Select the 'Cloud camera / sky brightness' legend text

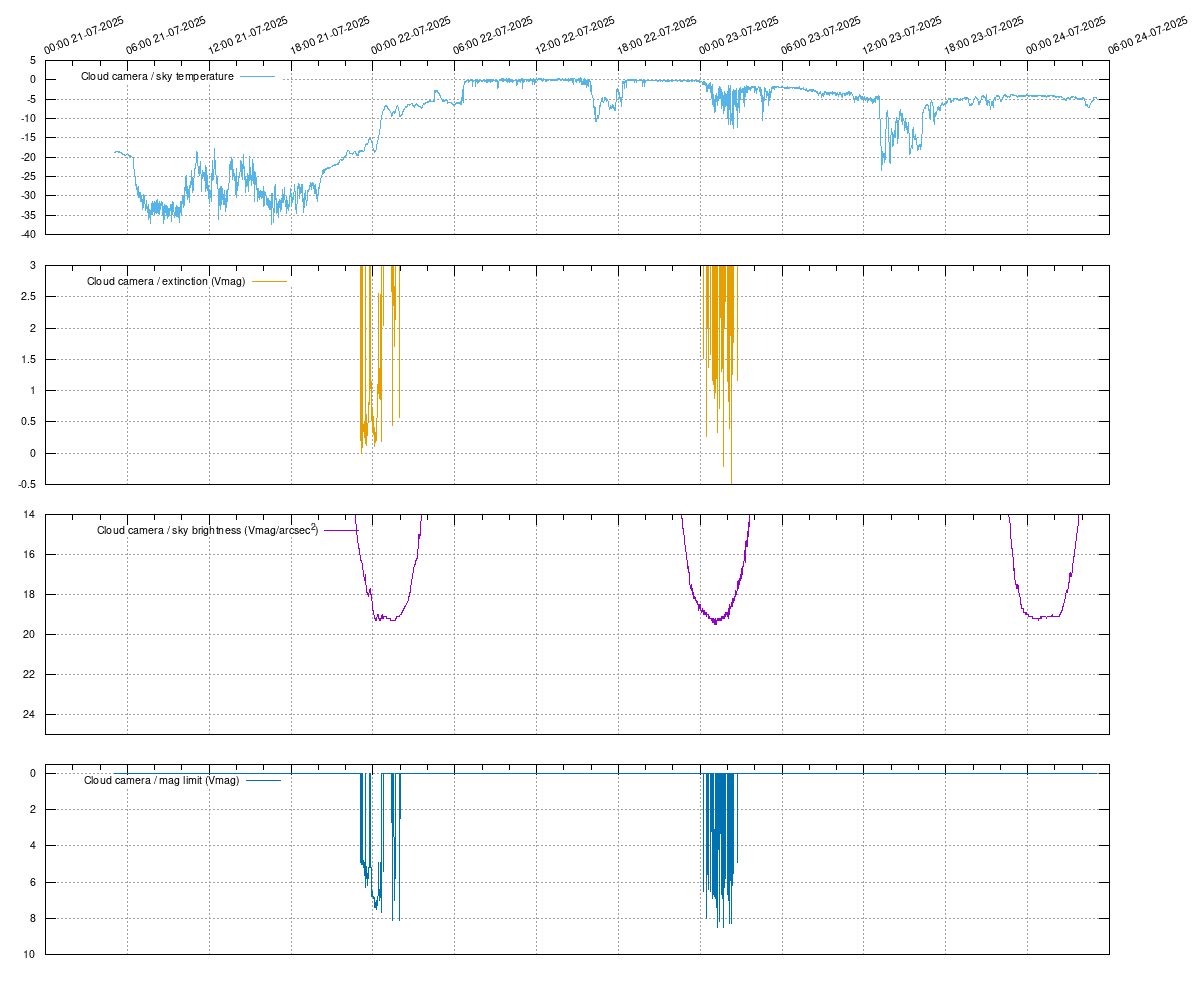coord(207,530)
